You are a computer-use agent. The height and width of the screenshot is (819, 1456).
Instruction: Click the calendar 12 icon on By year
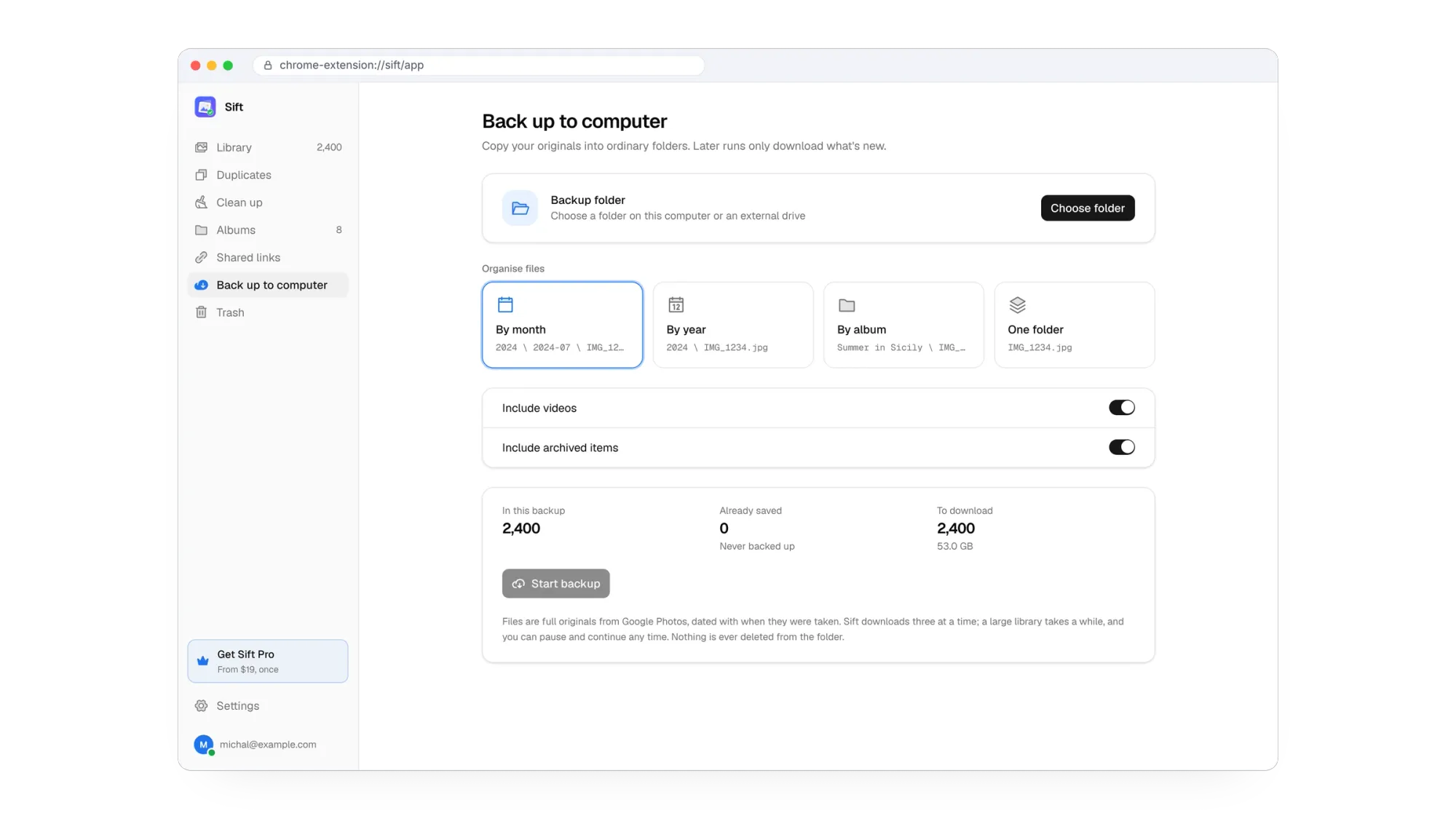676,304
